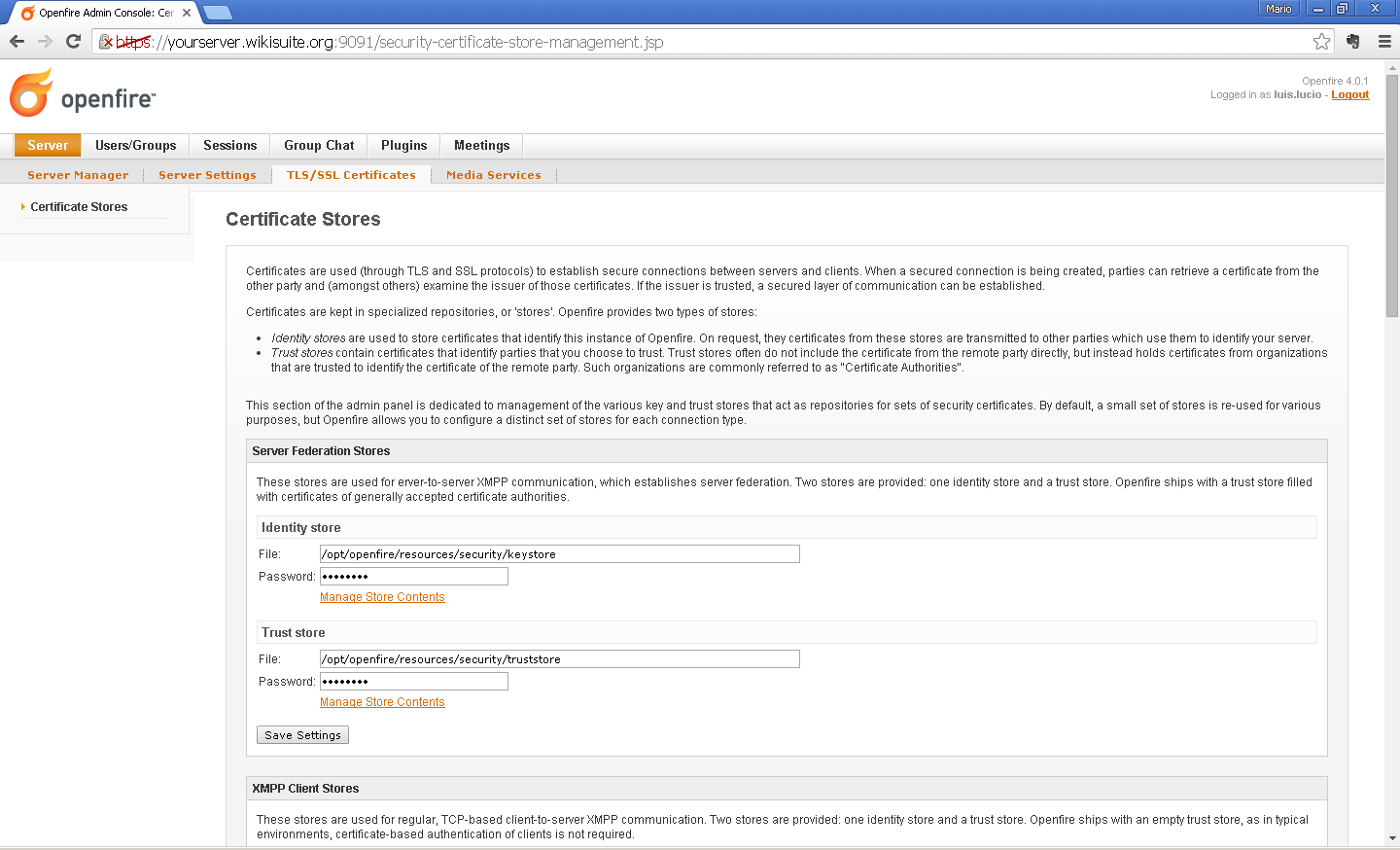
Task: Open Manage Store Contents for Identity store
Action: pyautogui.click(x=382, y=597)
